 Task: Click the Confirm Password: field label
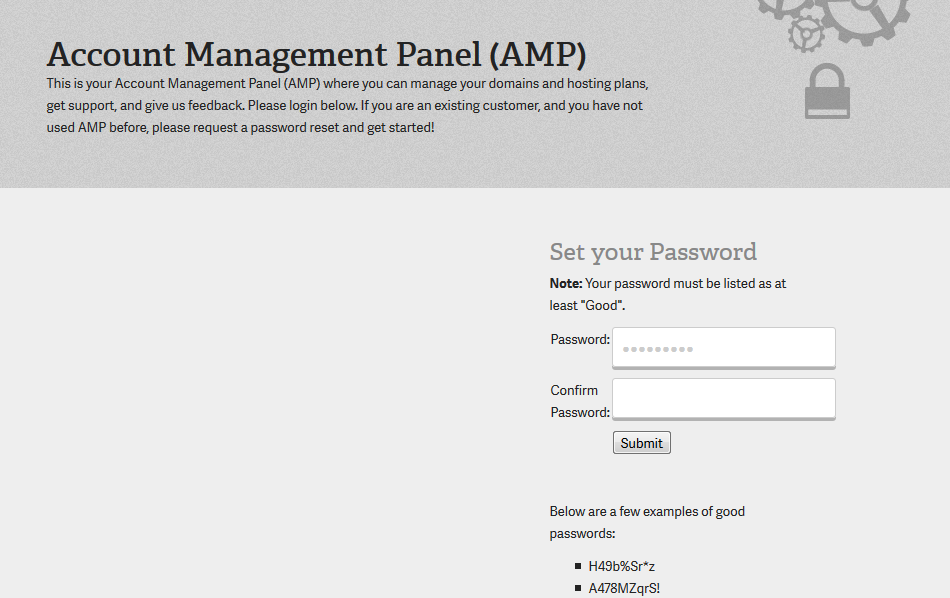pos(579,401)
